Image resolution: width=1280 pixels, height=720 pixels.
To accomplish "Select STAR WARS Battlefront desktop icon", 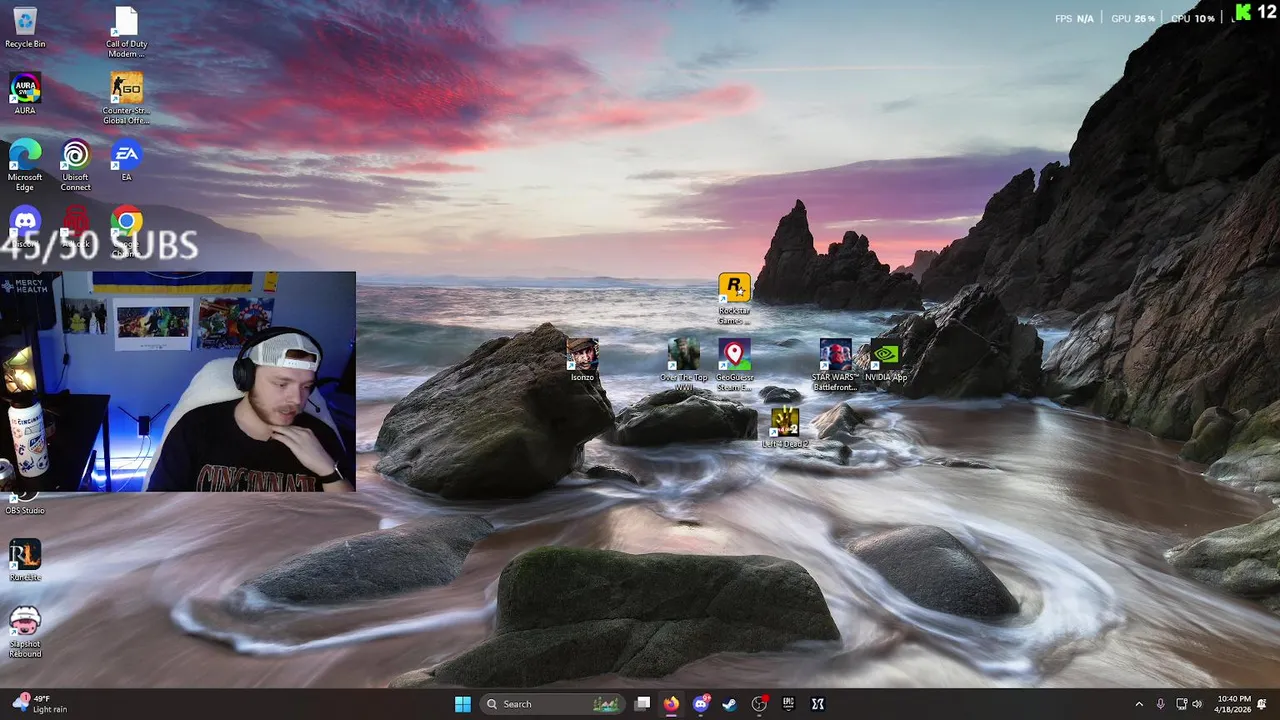I will [x=835, y=365].
